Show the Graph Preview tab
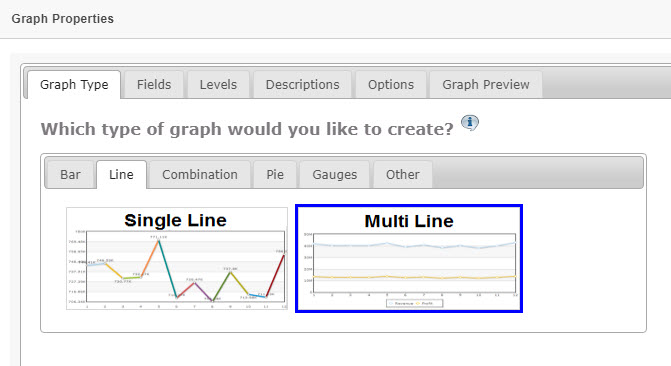671x366 pixels. tap(486, 85)
